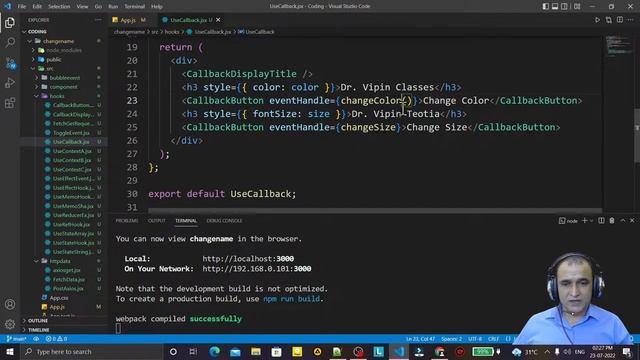Click Ln 23, Col 47 in status bar

click(420, 339)
